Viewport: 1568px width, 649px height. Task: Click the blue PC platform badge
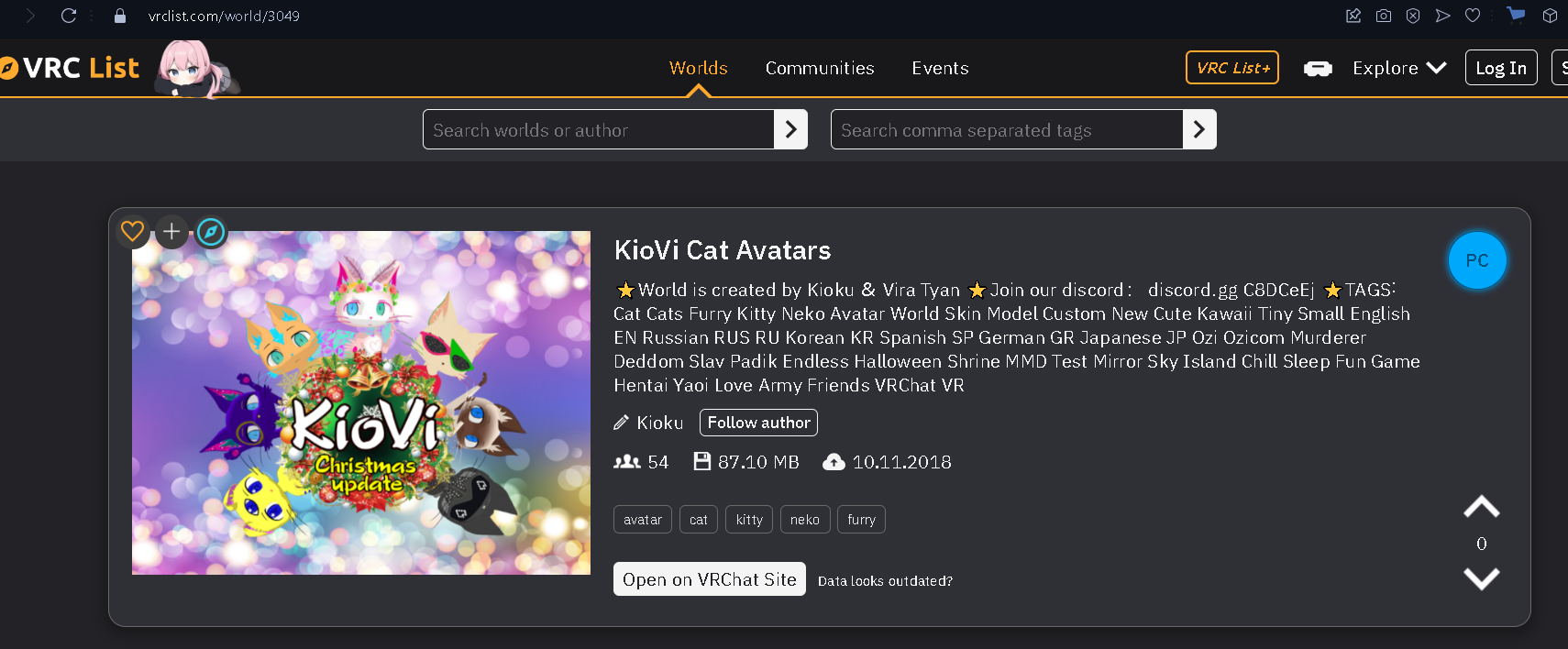1477,260
